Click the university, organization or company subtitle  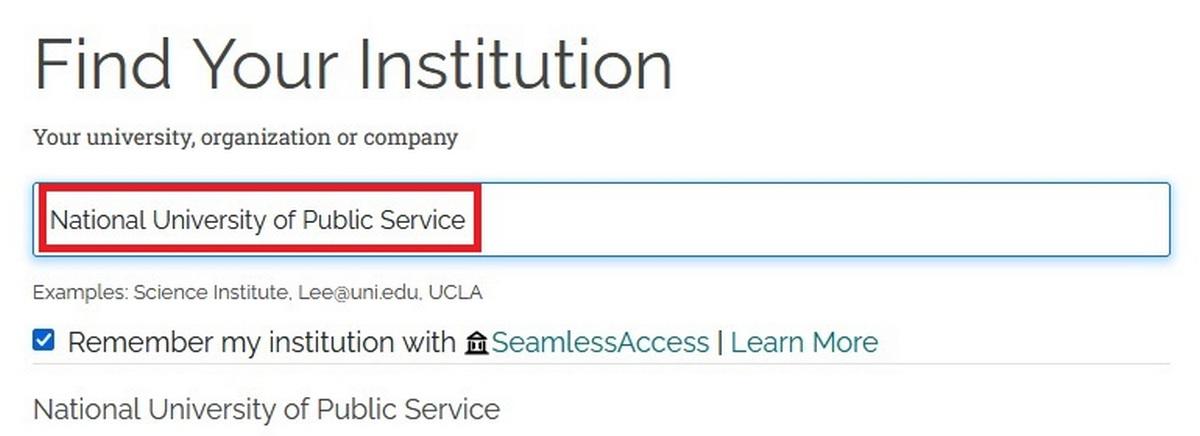point(245,137)
